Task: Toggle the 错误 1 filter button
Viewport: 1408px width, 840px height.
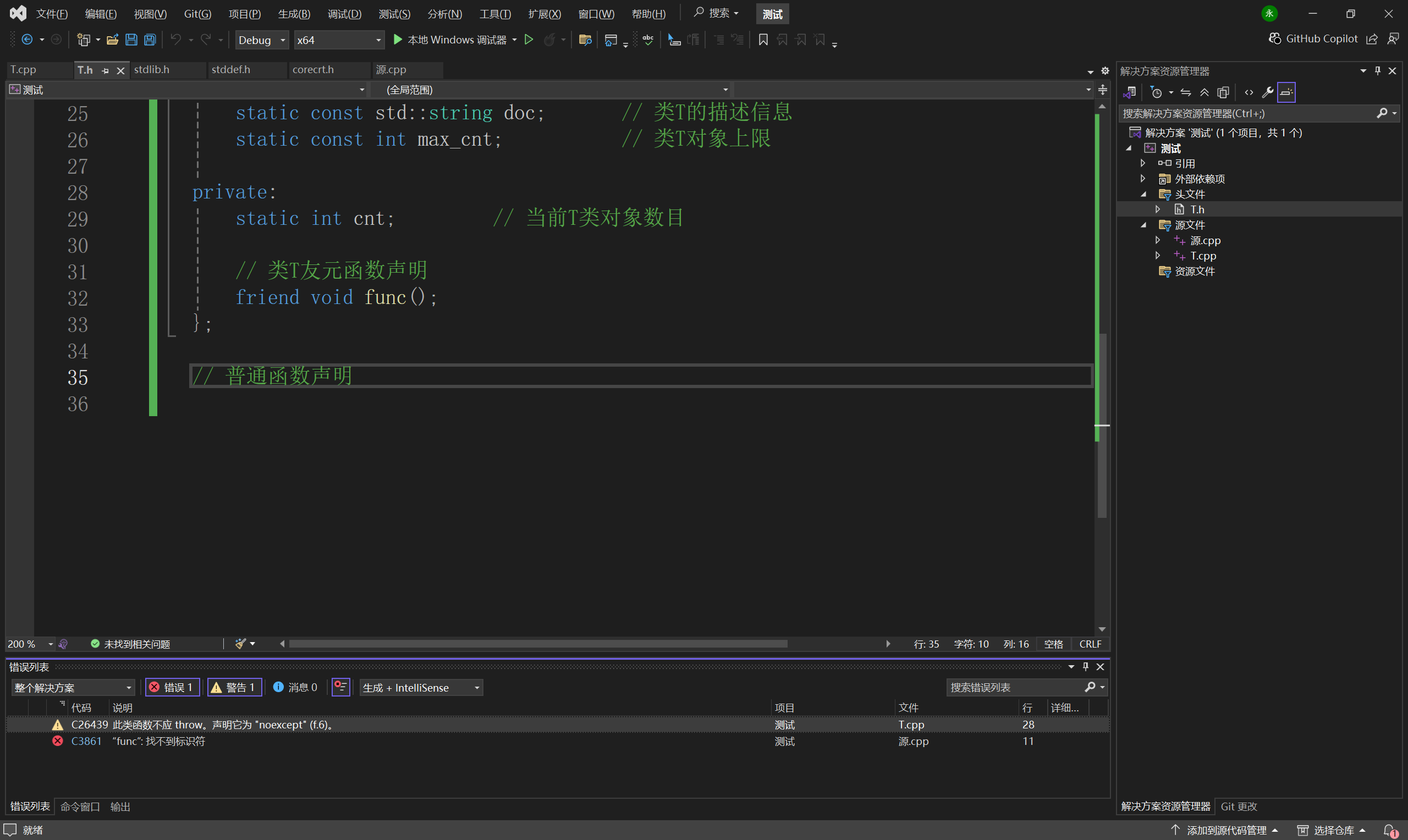Action: point(172,687)
